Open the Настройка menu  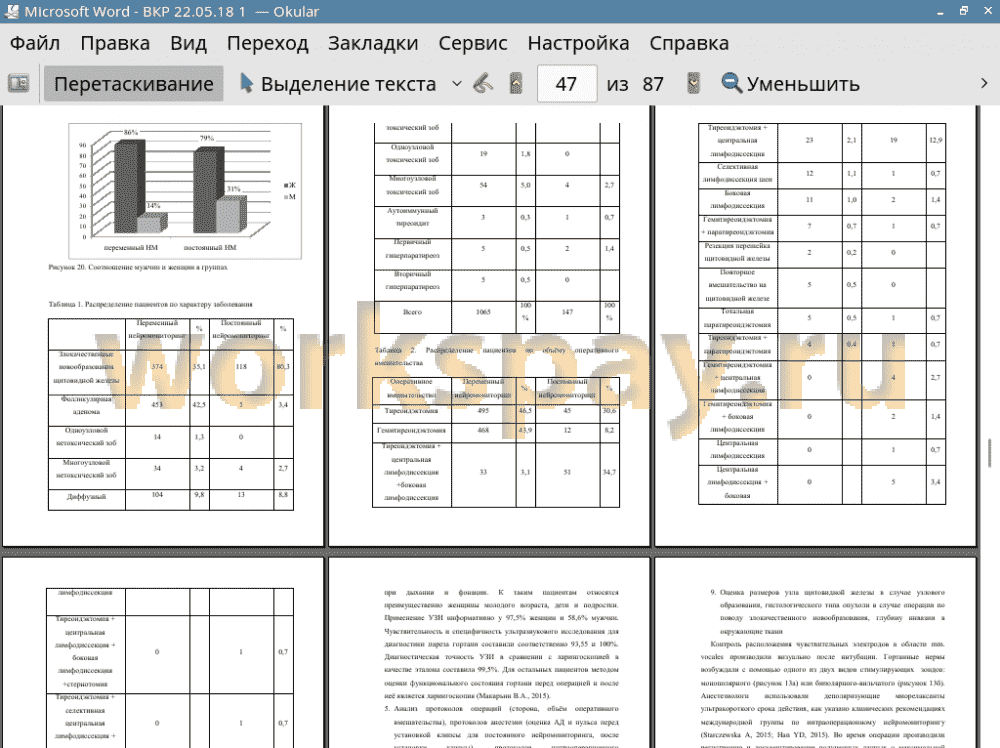pyautogui.click(x=578, y=43)
